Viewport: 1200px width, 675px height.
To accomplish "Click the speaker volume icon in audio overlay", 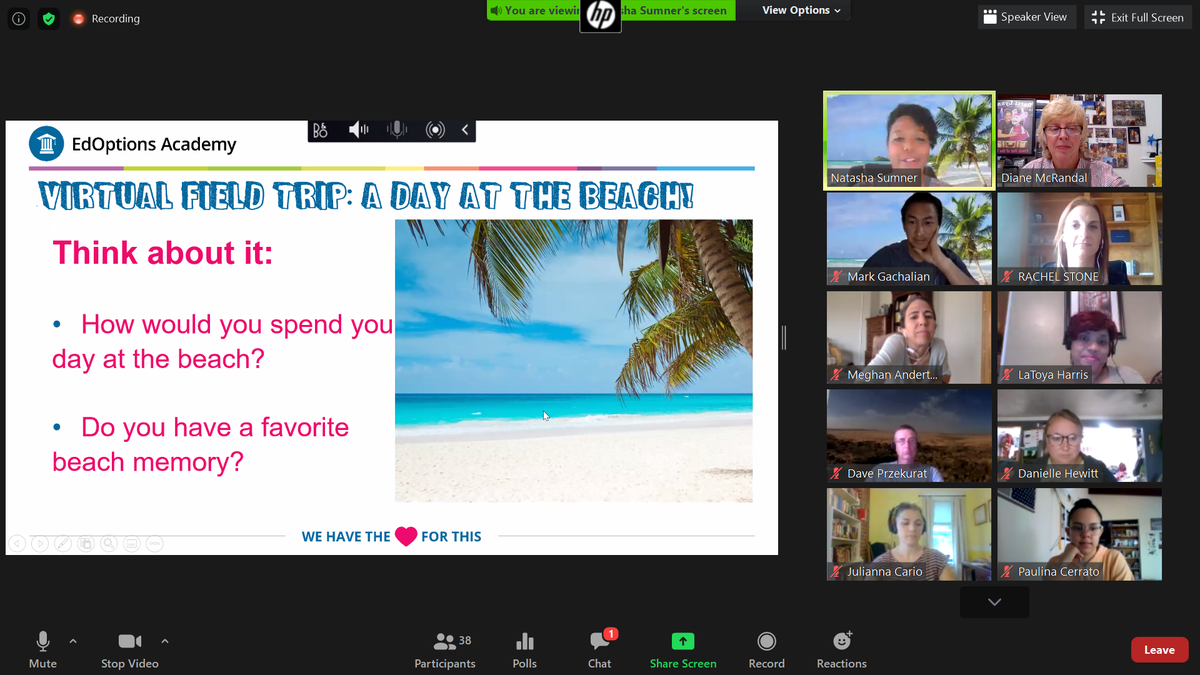I will pos(358,130).
